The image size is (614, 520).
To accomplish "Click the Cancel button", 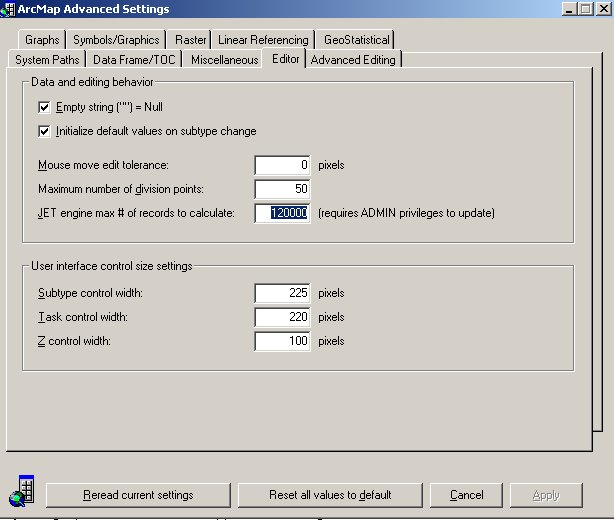I will coord(466,495).
